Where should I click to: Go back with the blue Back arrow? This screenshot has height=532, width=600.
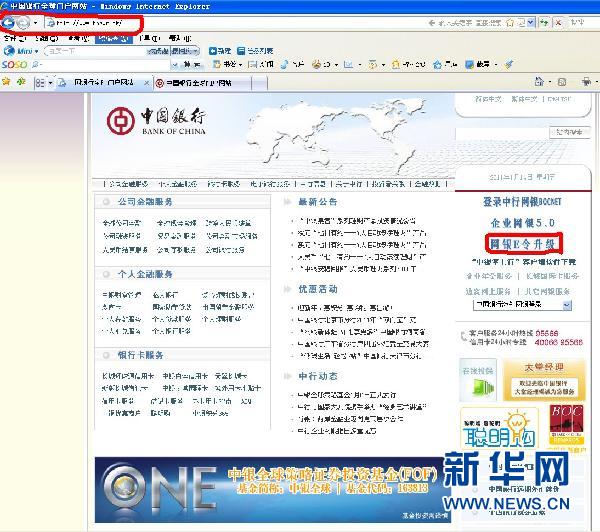tap(8, 23)
